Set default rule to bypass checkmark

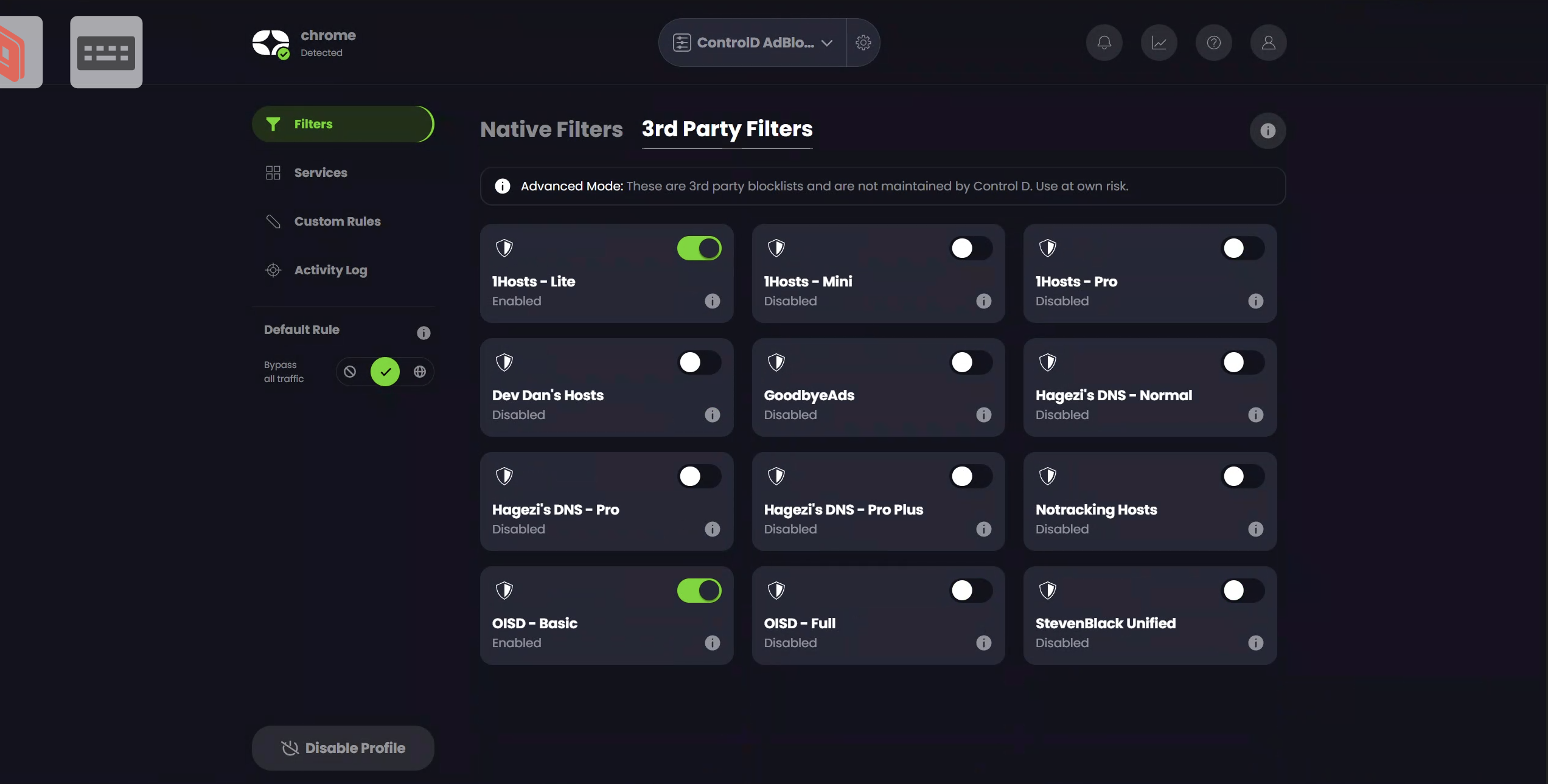click(x=385, y=372)
